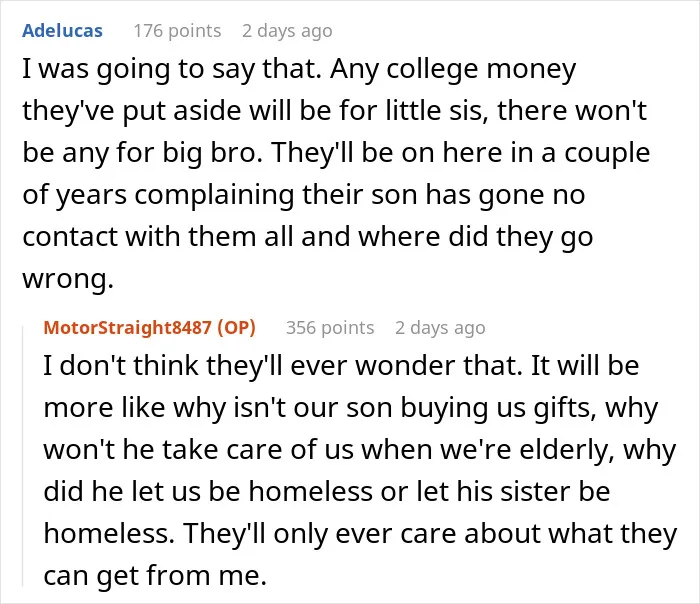This screenshot has width=700, height=604.
Task: Open the Adelucas comment's 2 days ago timestamp
Action: click(287, 31)
